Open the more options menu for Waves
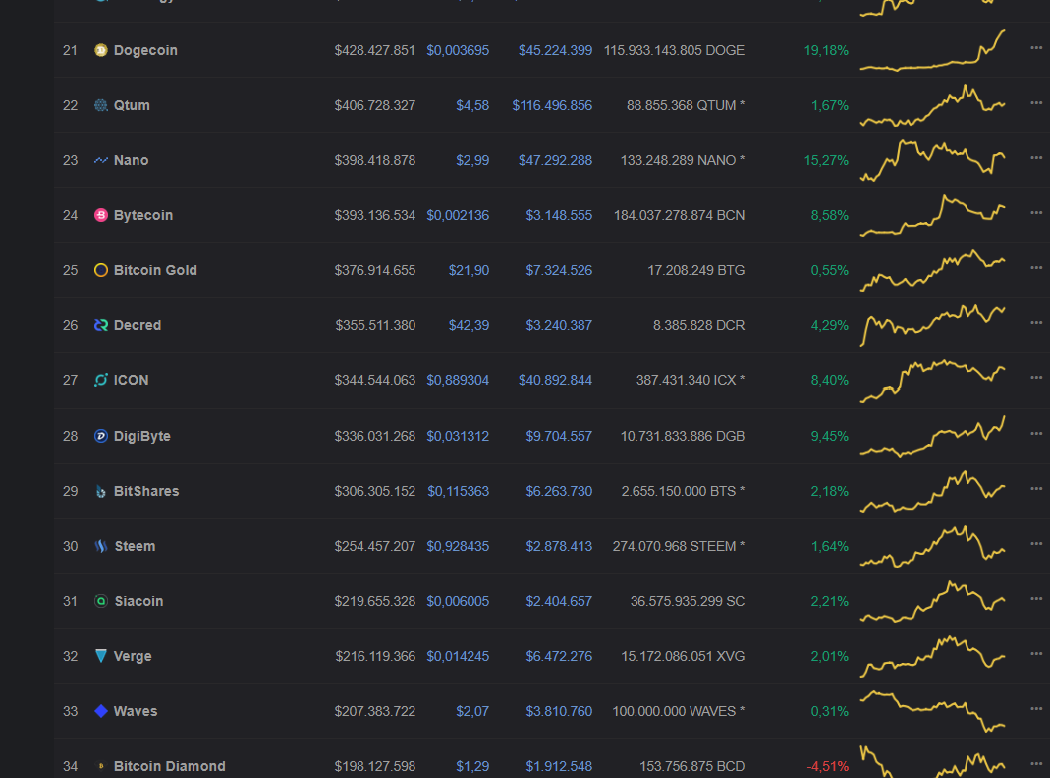The height and width of the screenshot is (778, 1050). (1036, 708)
